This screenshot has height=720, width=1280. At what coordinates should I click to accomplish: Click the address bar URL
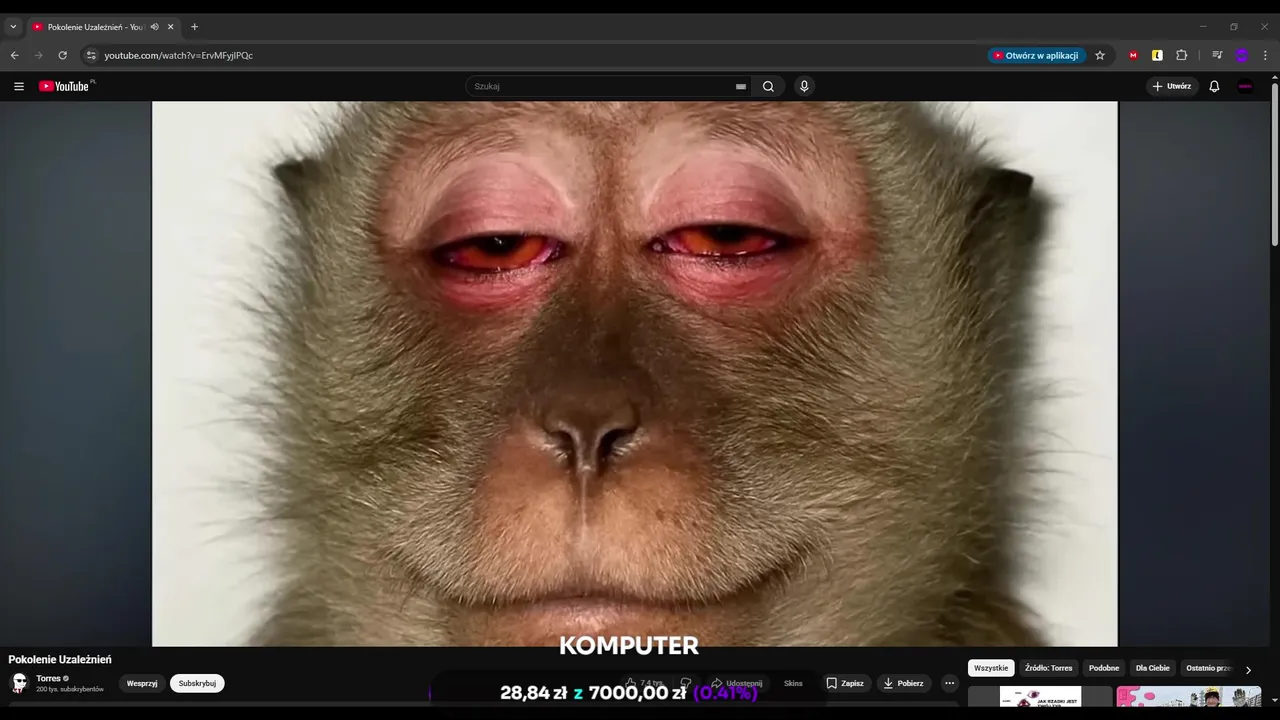pos(179,55)
